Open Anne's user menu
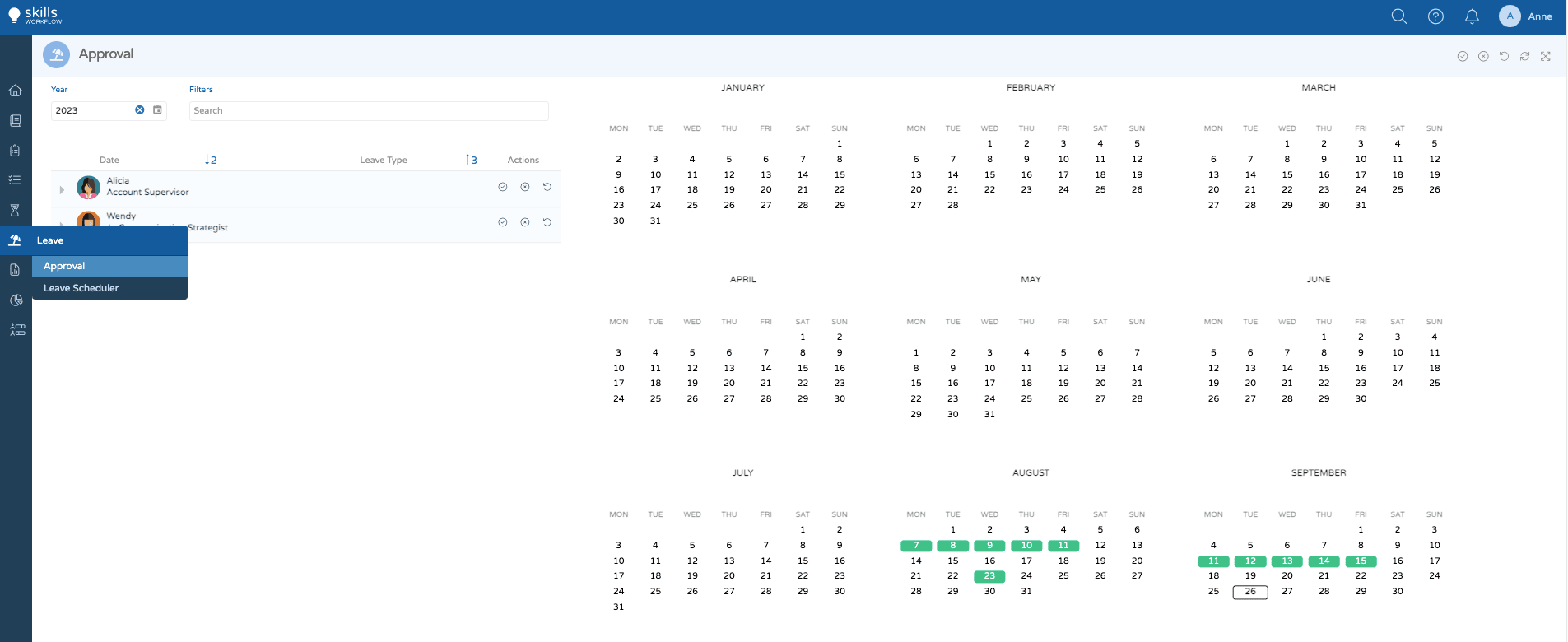Screen dimensions: 1568x642 coord(1525,16)
